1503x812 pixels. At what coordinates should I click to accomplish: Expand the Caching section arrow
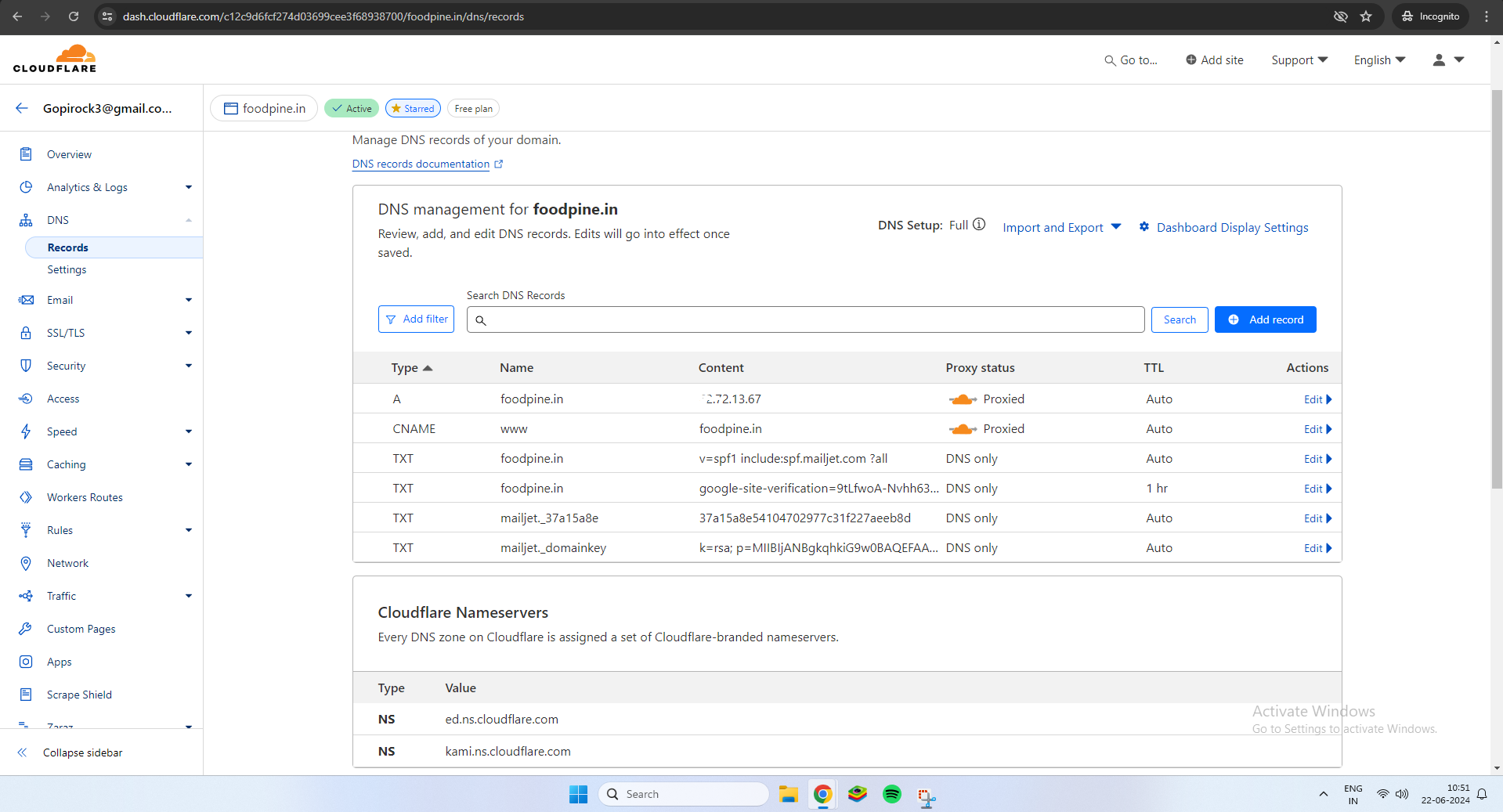coord(189,464)
